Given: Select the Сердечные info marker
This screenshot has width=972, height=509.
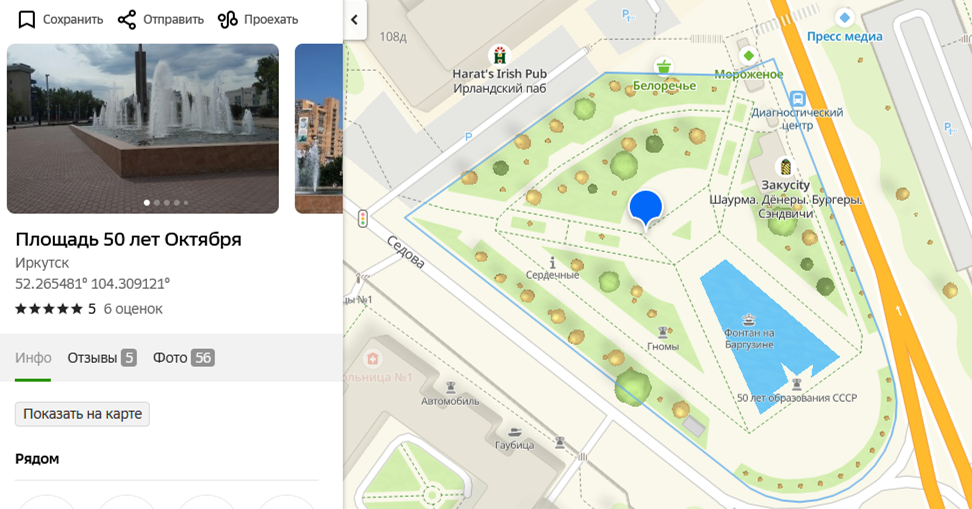Looking at the screenshot, I should click(x=552, y=263).
